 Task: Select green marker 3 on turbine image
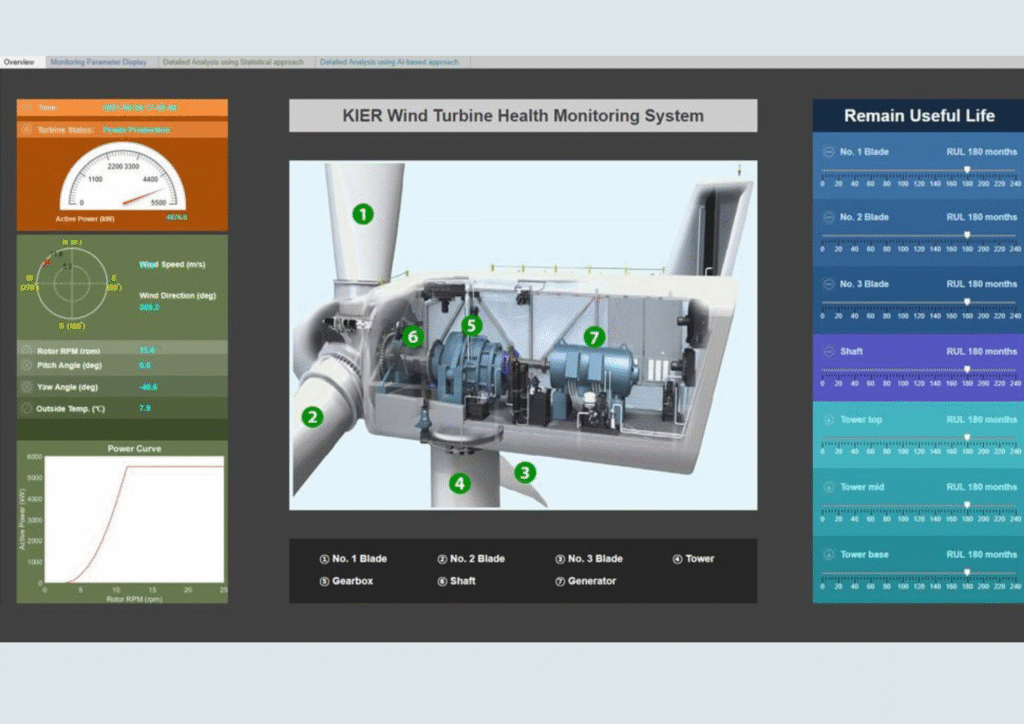(525, 472)
